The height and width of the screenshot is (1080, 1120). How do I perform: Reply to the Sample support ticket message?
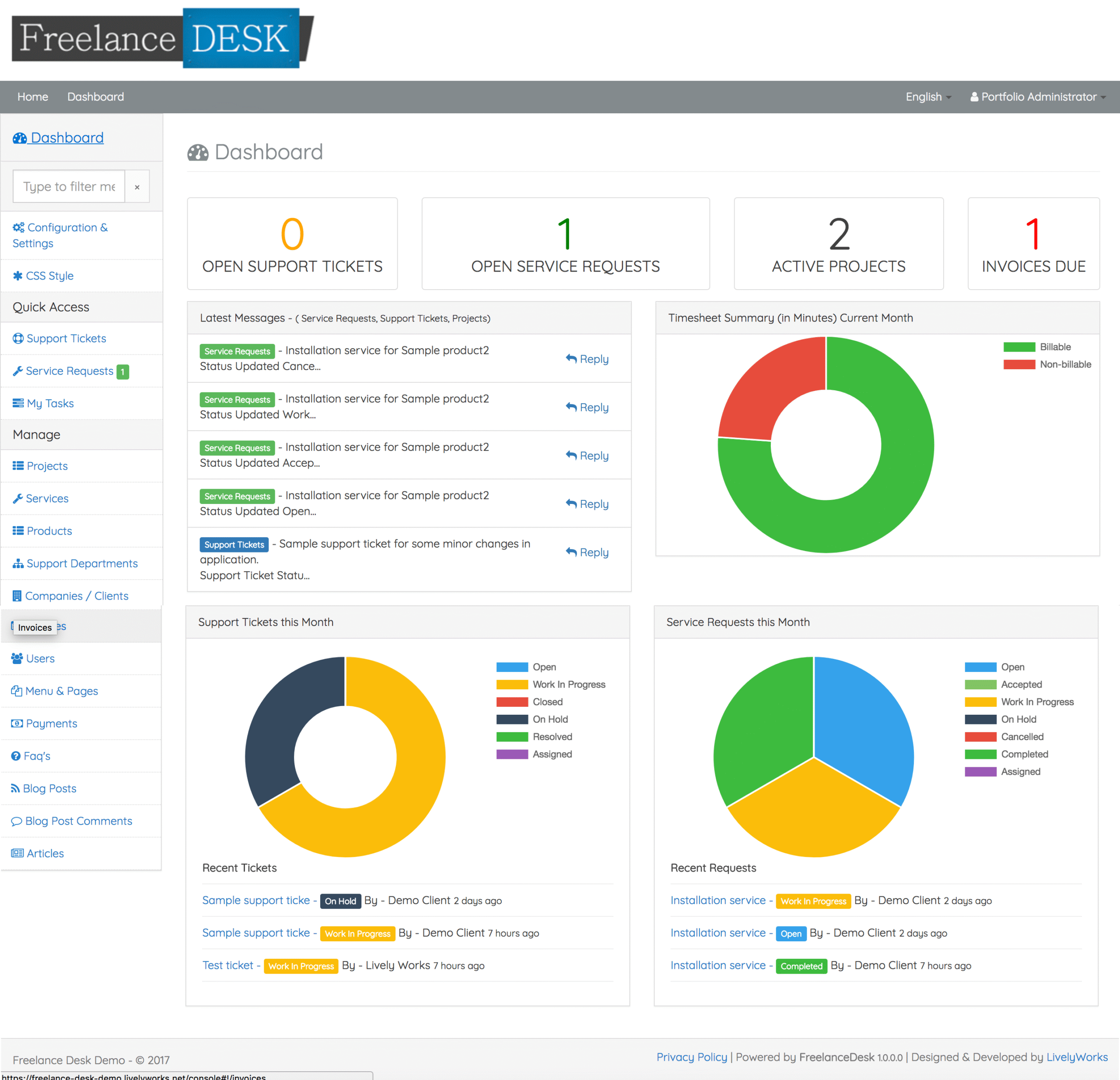point(587,552)
